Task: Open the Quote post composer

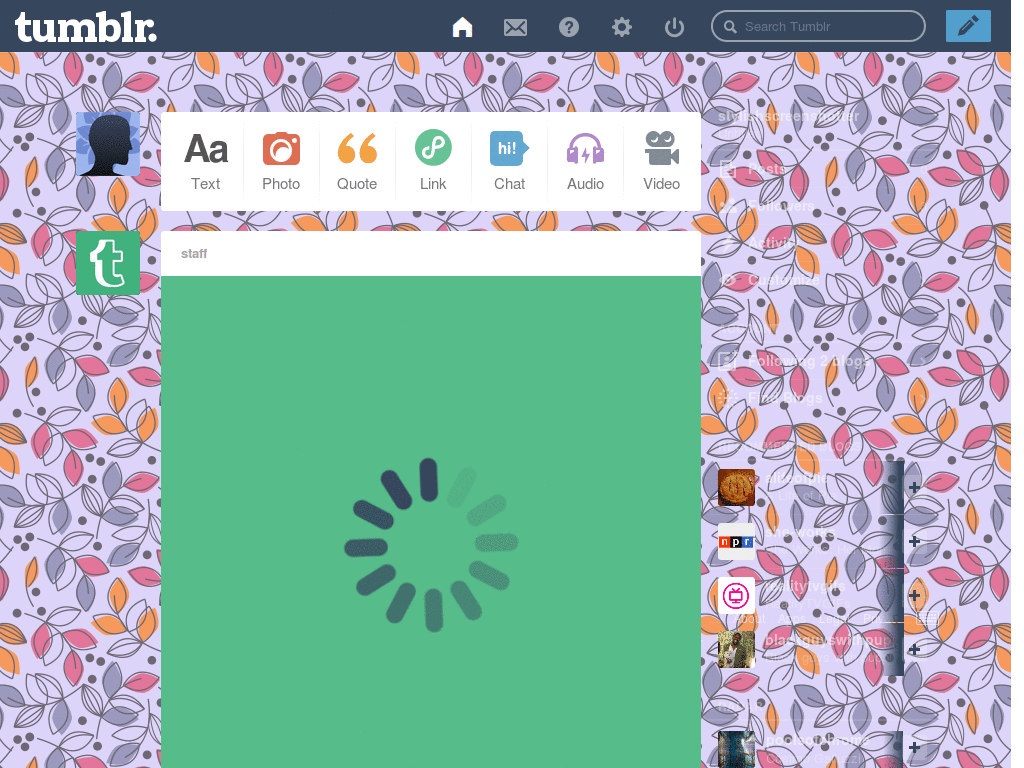Action: pos(357,158)
